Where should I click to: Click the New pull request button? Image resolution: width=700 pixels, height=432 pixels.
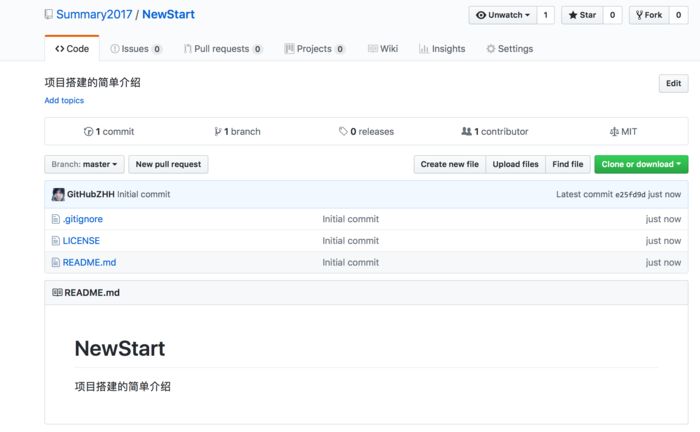coord(168,164)
